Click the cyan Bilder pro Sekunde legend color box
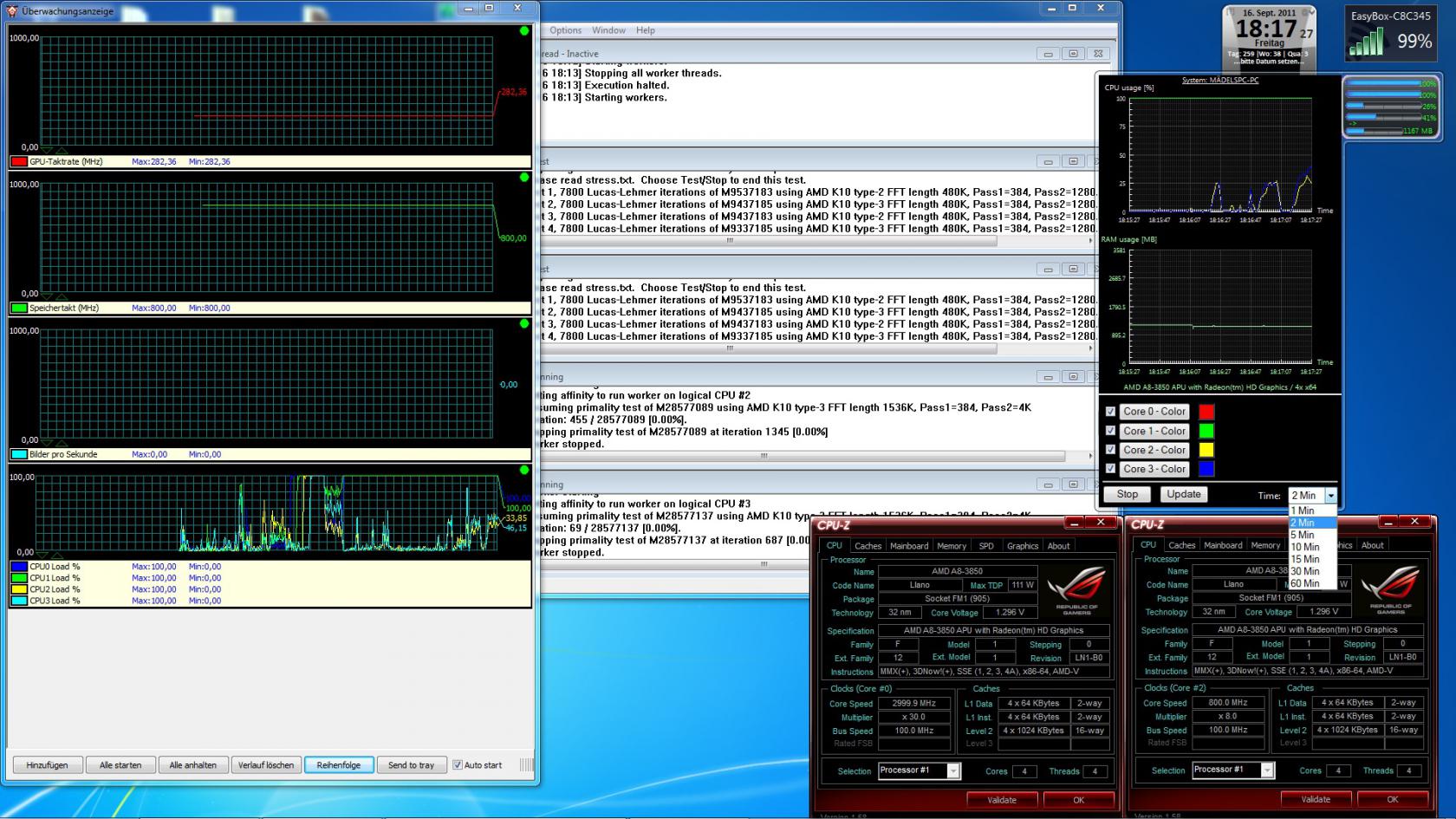The height and width of the screenshot is (819, 1456). (x=19, y=455)
